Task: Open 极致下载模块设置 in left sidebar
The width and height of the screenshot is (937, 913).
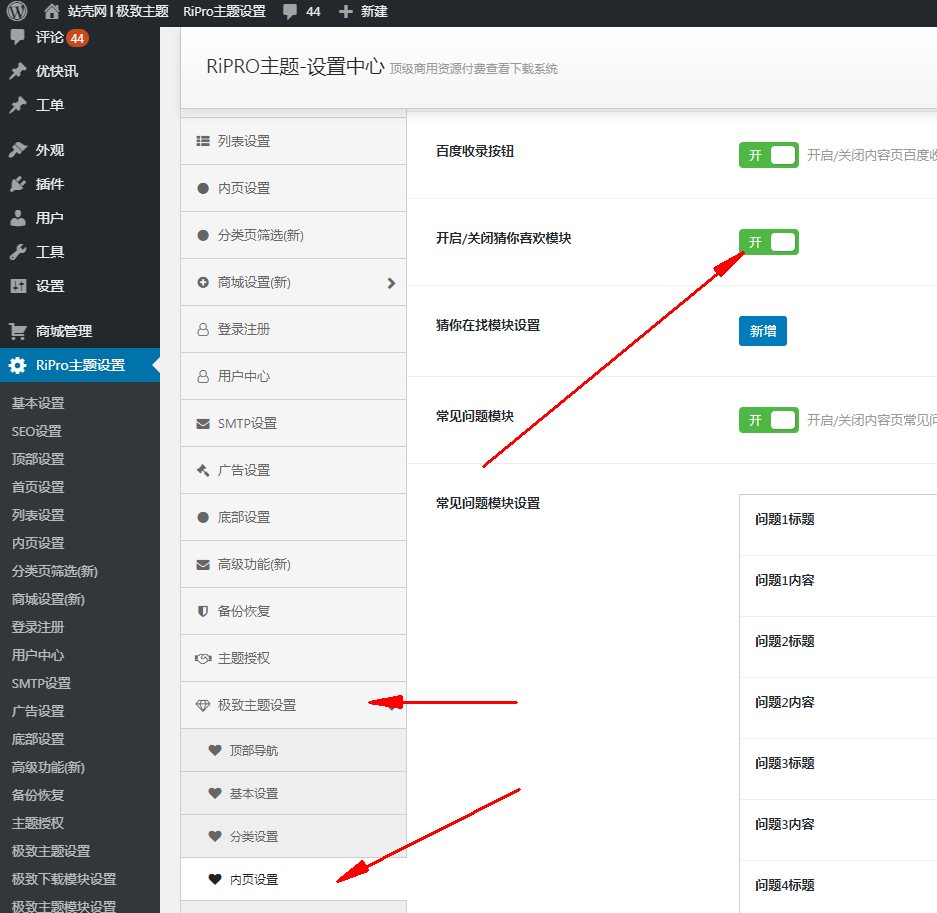Action: pos(64,879)
